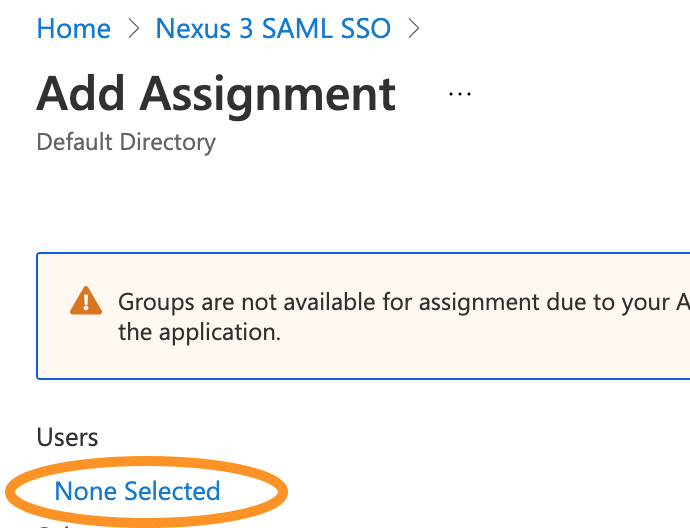Navigate to Nexus 3 SAML SSO breadcrumb
Viewport: 690px width, 528px height.
(273, 29)
